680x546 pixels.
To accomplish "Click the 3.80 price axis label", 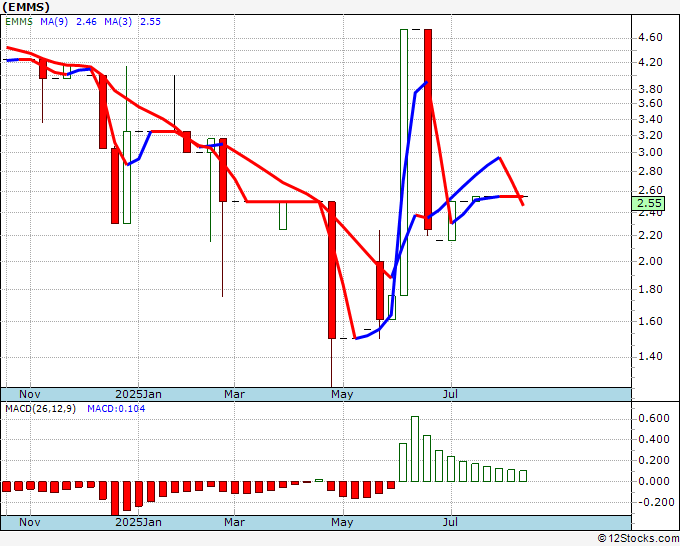I will tap(650, 89).
